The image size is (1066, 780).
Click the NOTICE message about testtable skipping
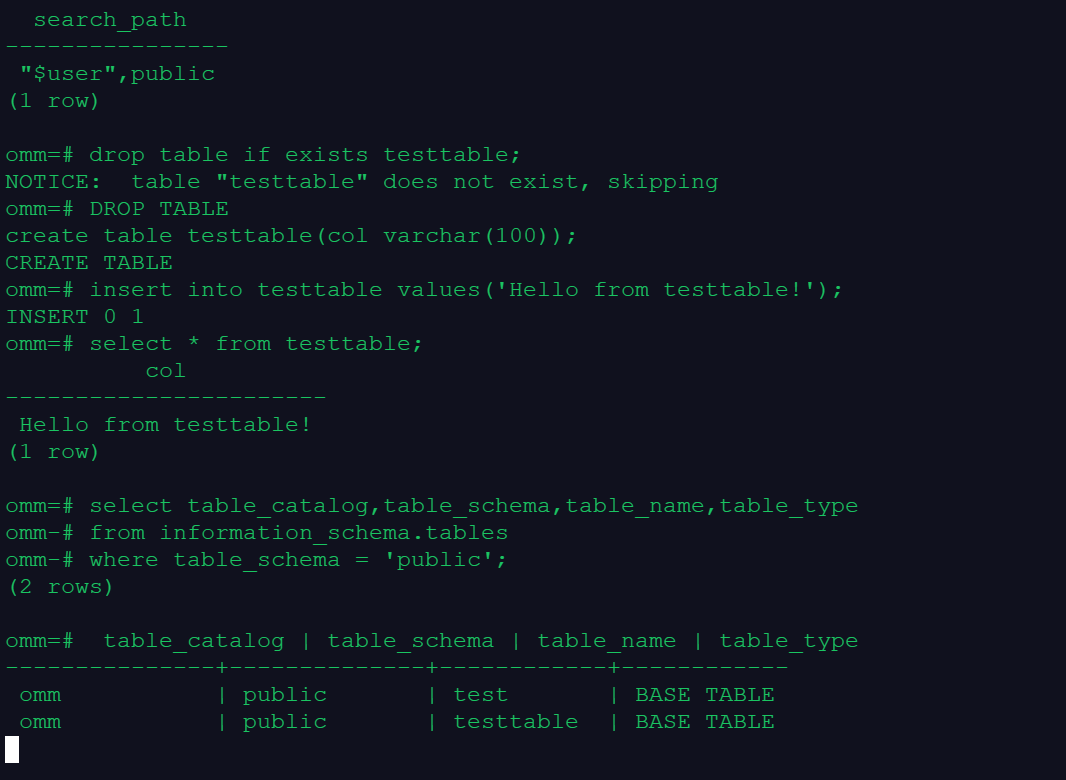click(x=361, y=182)
